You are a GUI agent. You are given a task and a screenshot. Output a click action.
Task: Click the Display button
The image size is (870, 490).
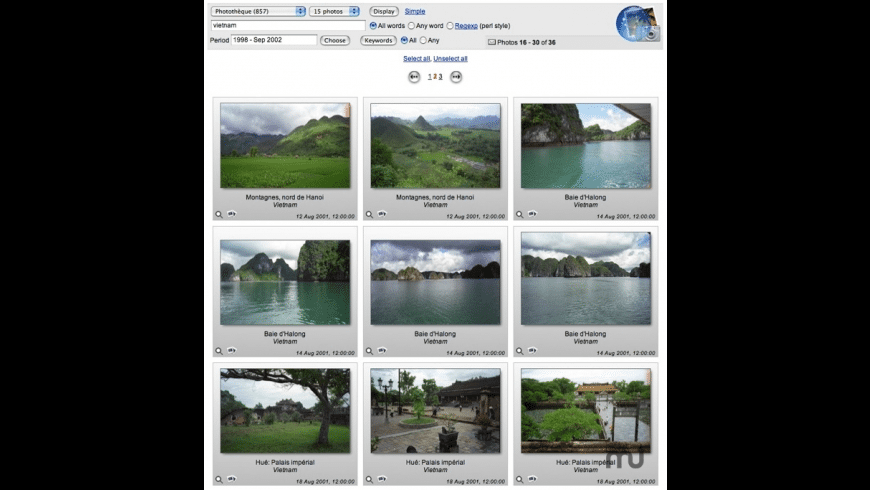point(383,11)
